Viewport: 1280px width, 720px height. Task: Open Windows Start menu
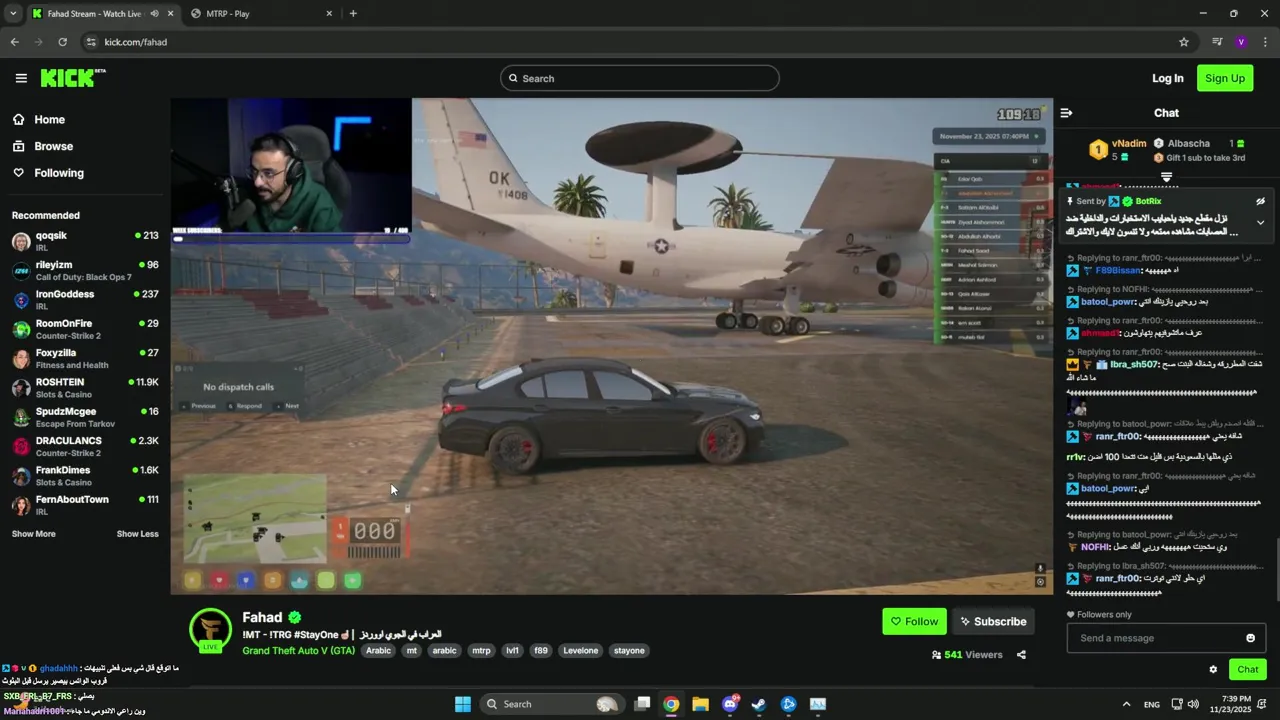click(x=463, y=704)
